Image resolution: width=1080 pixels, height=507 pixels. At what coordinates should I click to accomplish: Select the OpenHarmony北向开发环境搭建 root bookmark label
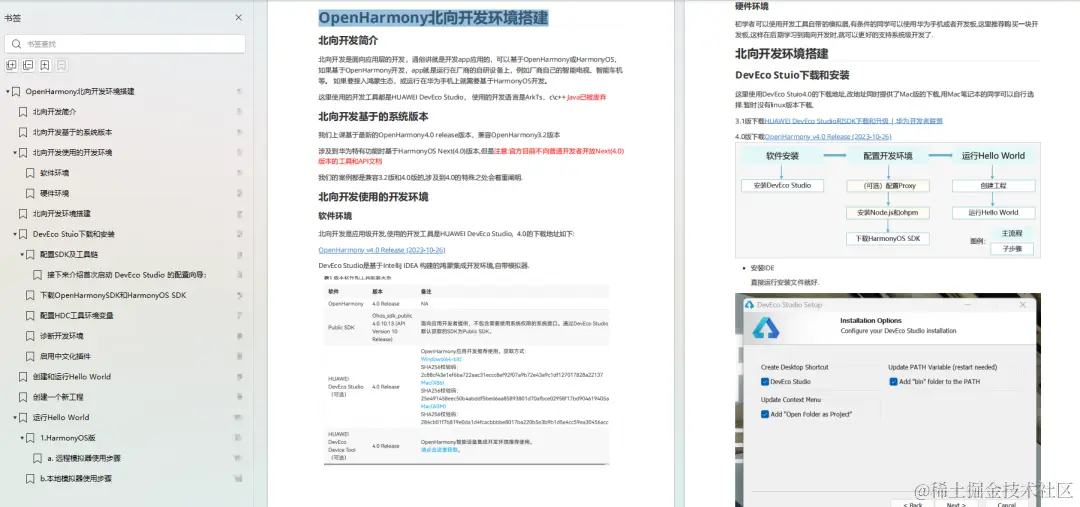point(80,91)
